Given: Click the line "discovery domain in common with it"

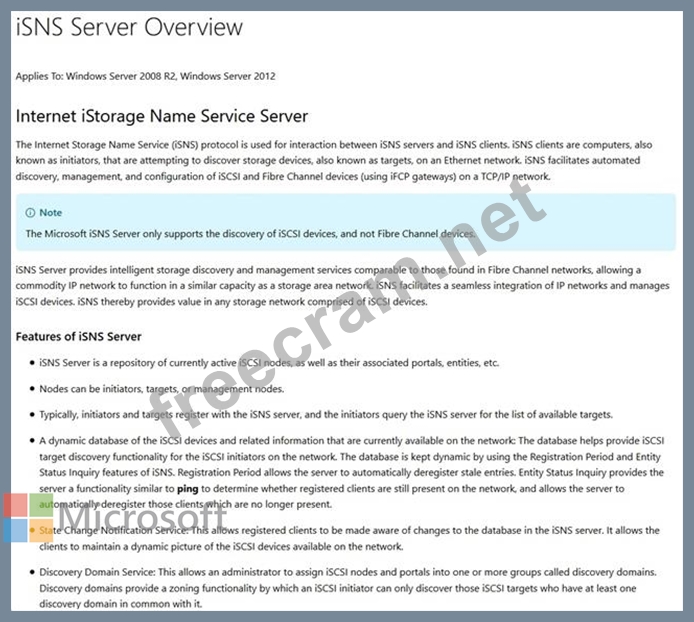Looking at the screenshot, I should click(x=121, y=604).
